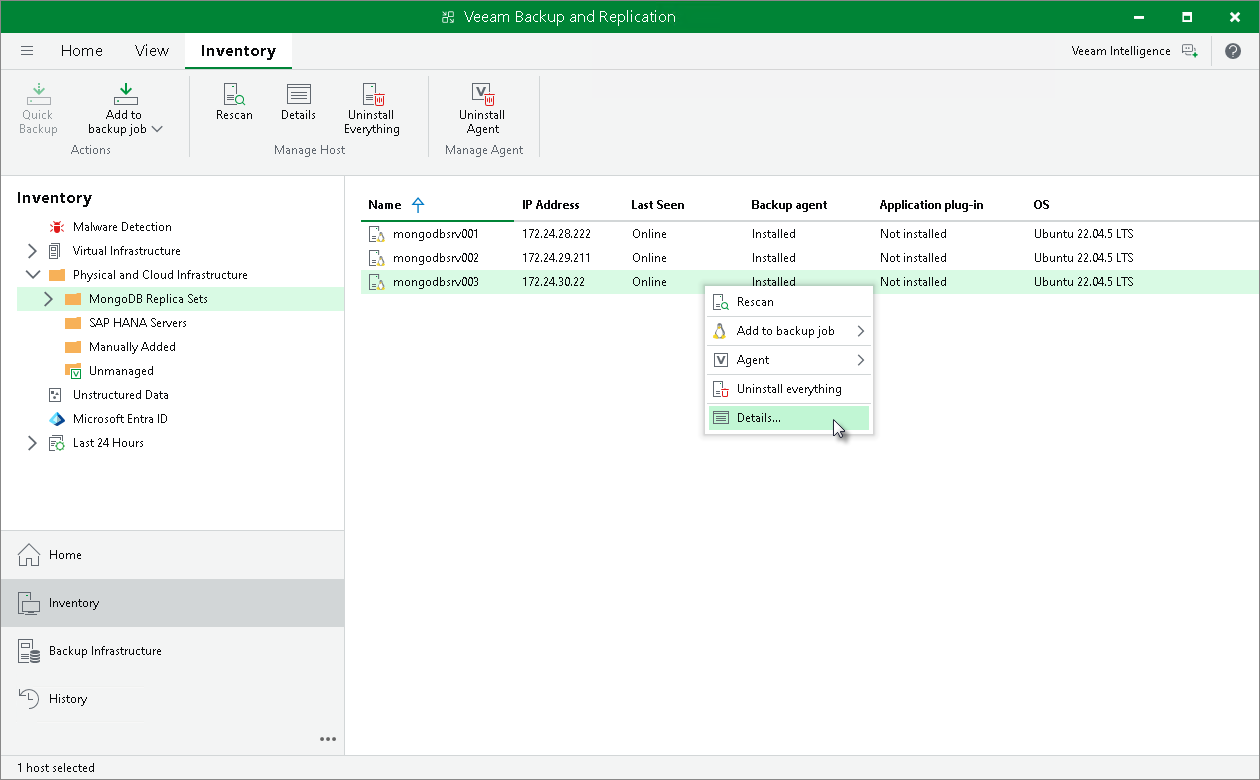
Task: Expand the Virtual Infrastructure node
Action: (32, 251)
